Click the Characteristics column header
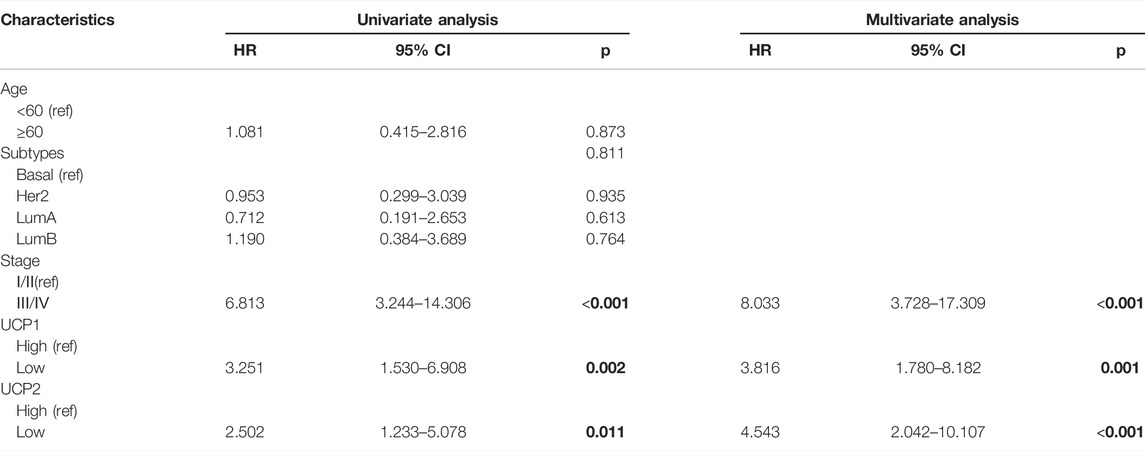Image resolution: width=1145 pixels, height=451 pixels. click(57, 20)
